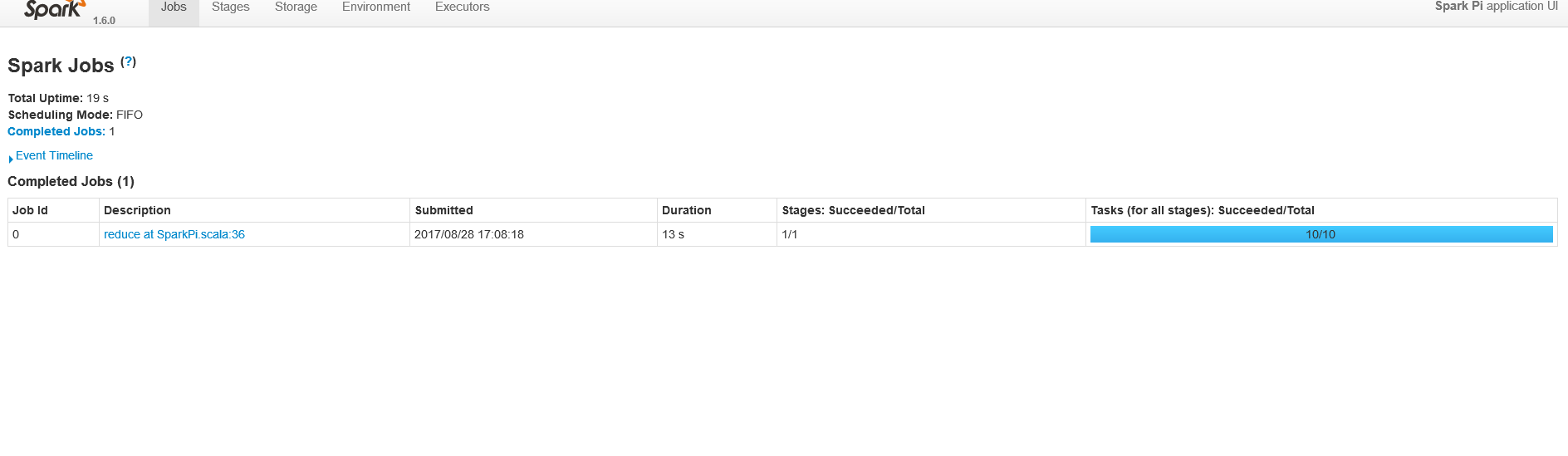Click the Spark Pi application UI title
1568x456 pixels.
click(x=1497, y=7)
